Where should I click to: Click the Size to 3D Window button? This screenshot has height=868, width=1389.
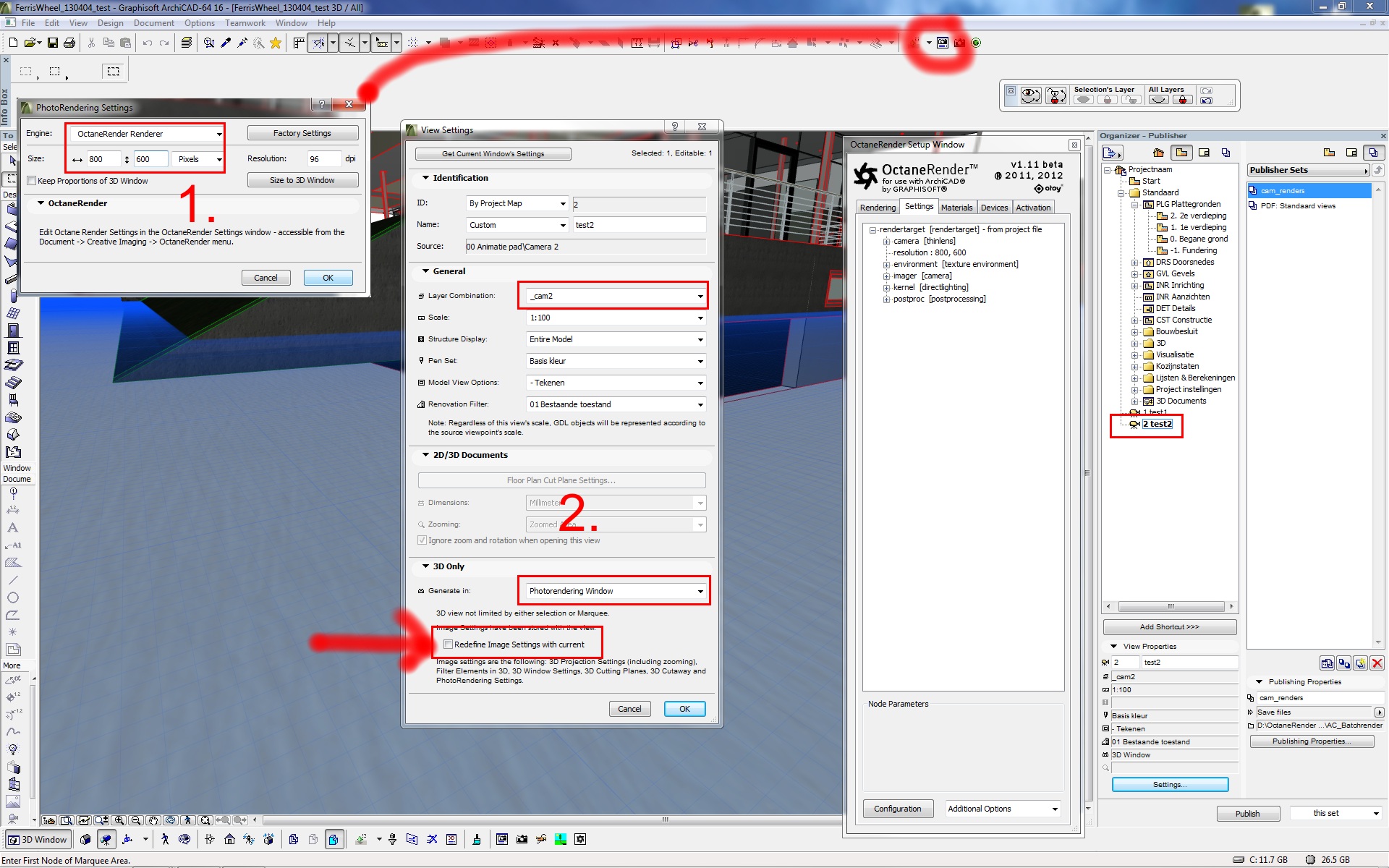click(302, 180)
